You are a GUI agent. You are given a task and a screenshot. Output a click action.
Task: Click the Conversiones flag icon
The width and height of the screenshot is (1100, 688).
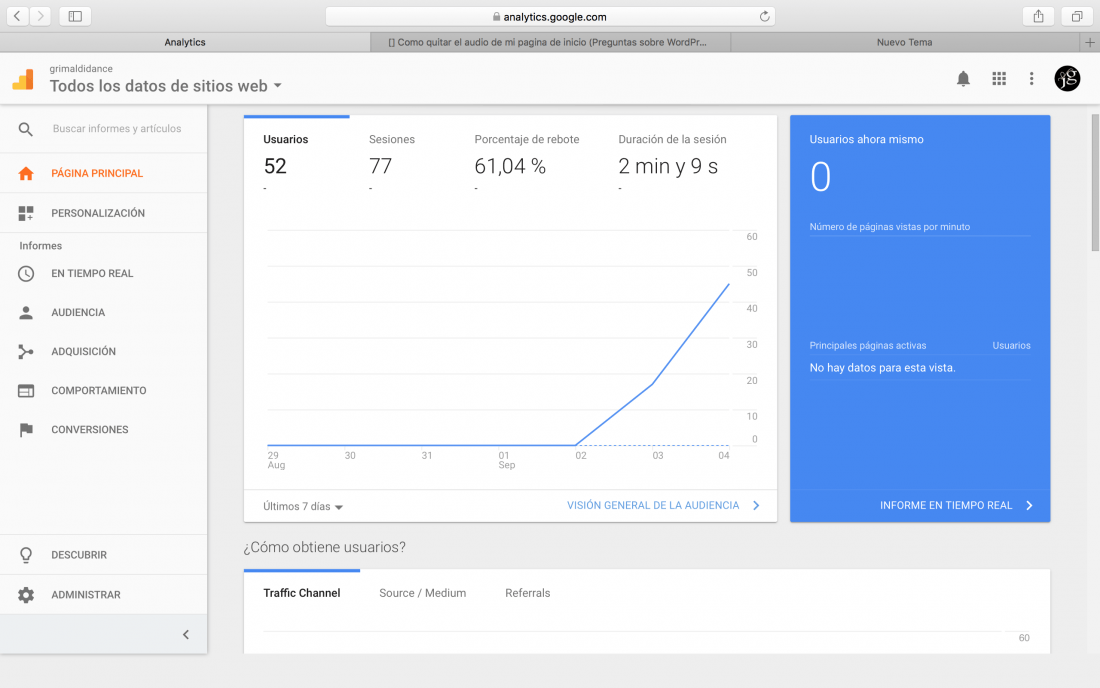(26, 430)
